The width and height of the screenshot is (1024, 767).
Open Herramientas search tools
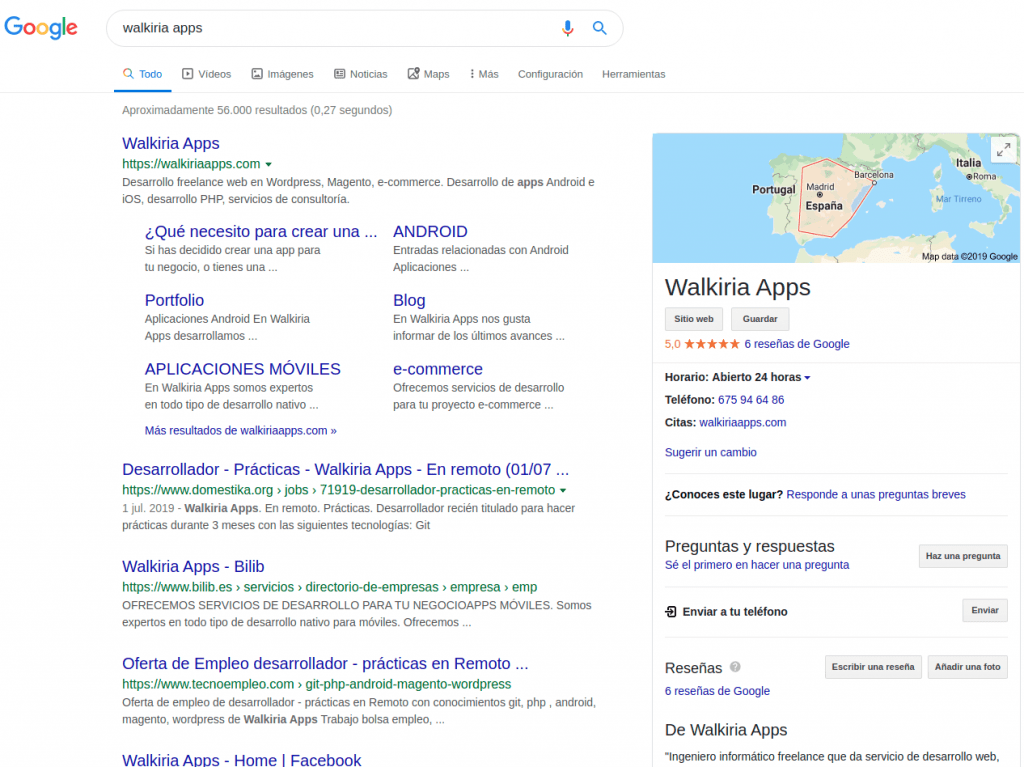633,74
